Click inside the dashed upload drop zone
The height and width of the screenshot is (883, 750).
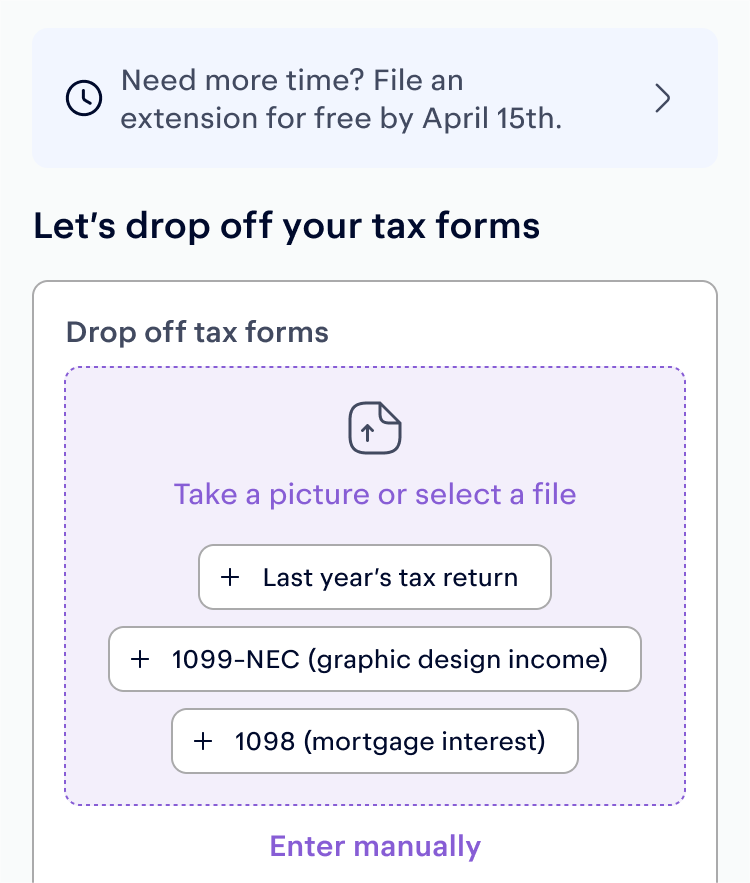[x=375, y=586]
